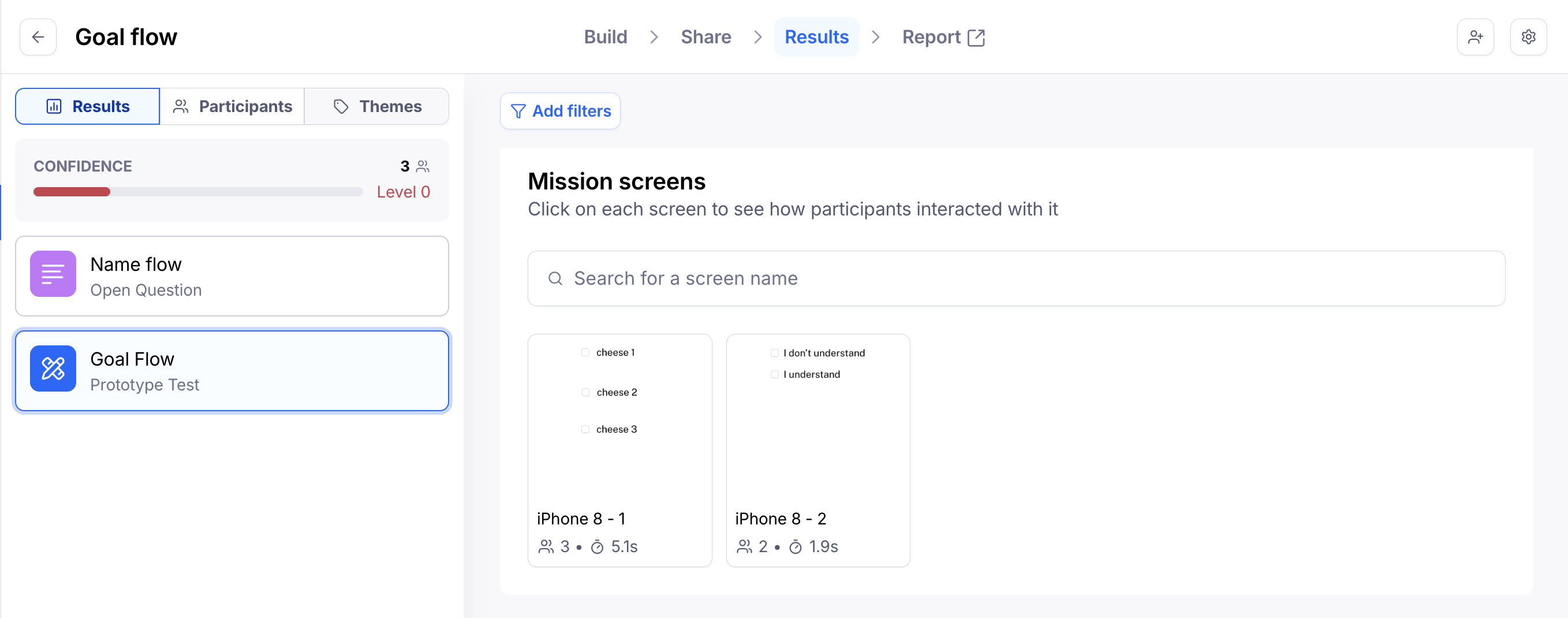Switch to the Themes tab
This screenshot has height=618, width=1568.
click(377, 106)
